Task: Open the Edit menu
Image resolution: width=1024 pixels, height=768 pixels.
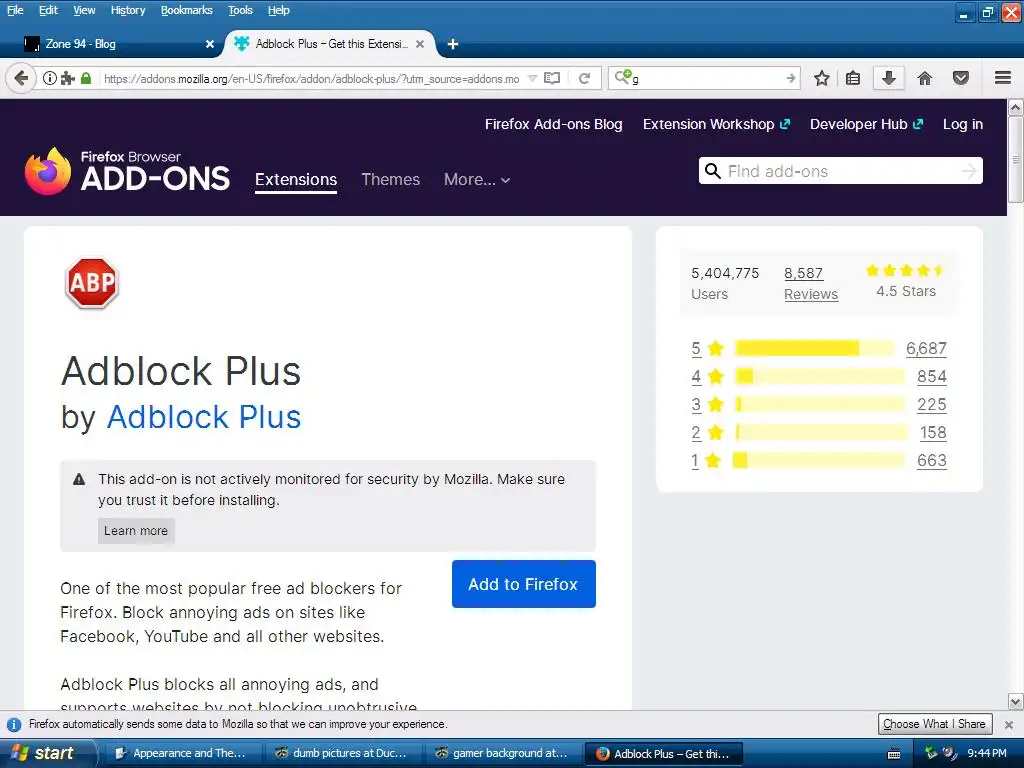Action: coord(48,10)
